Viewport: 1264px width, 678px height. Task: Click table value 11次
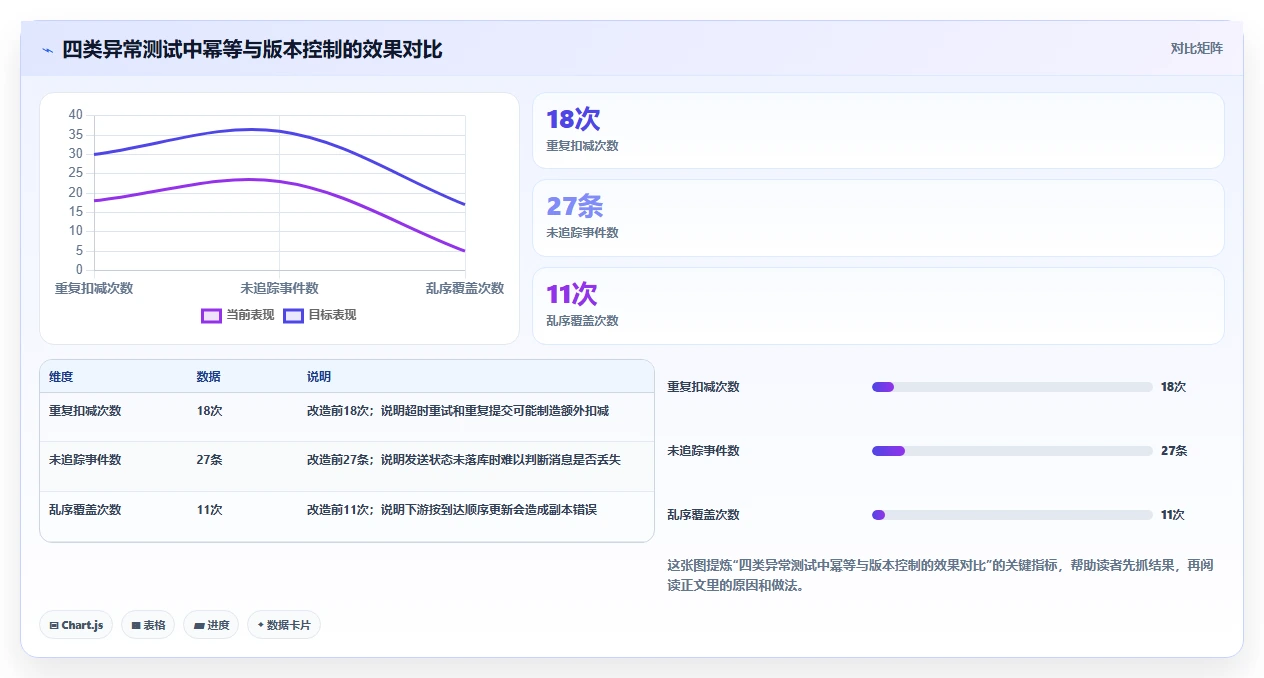point(210,510)
